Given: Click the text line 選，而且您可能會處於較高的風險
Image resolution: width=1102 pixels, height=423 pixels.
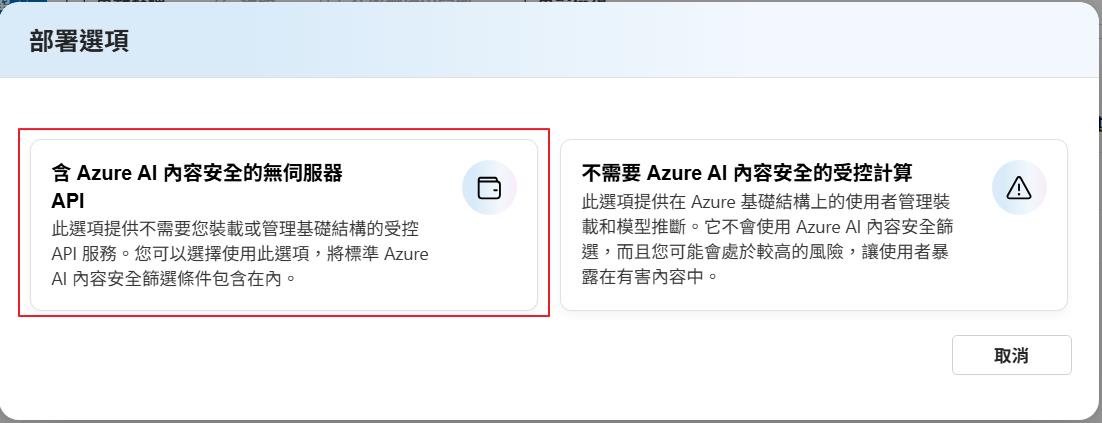Looking at the screenshot, I should coord(765,253).
